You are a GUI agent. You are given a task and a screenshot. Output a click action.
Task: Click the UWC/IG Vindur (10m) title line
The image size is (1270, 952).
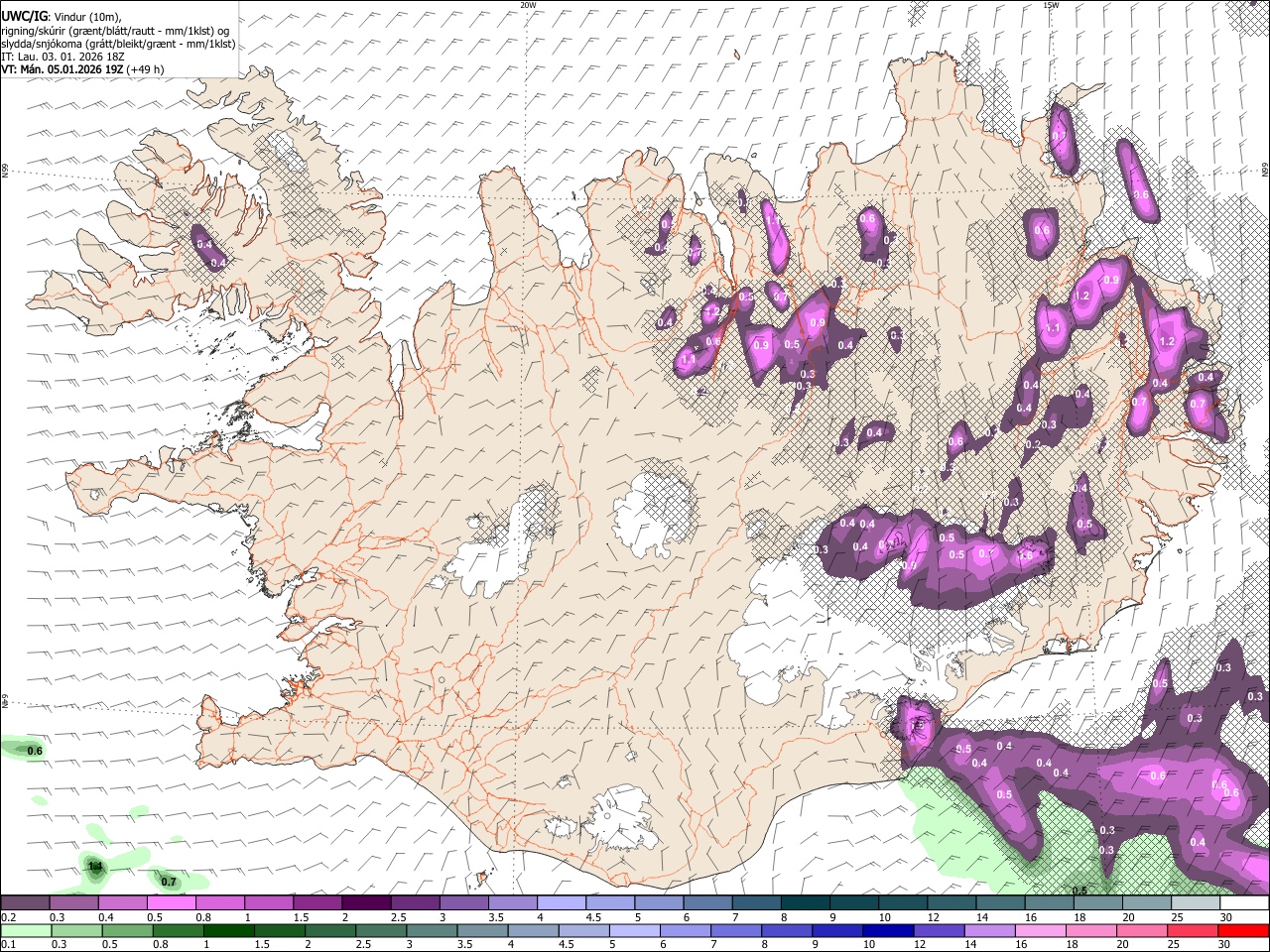point(60,16)
